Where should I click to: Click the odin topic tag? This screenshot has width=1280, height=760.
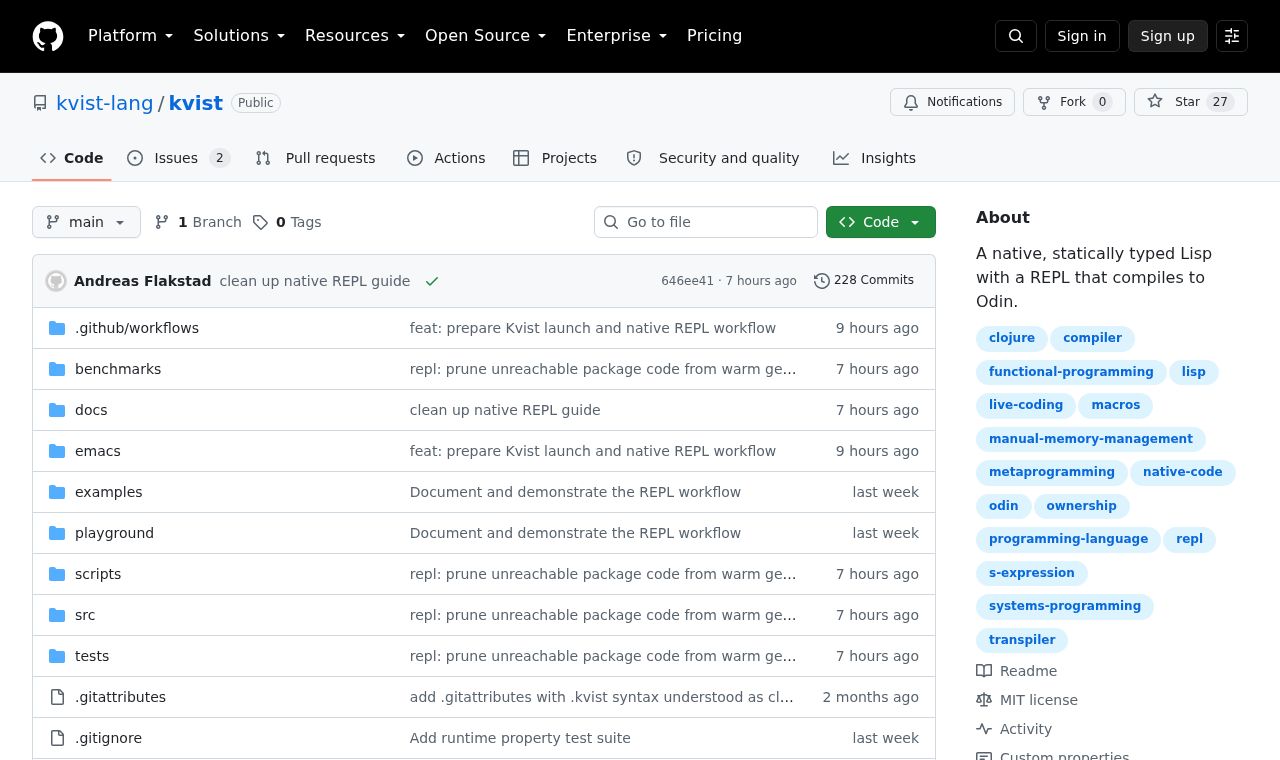[1003, 506]
